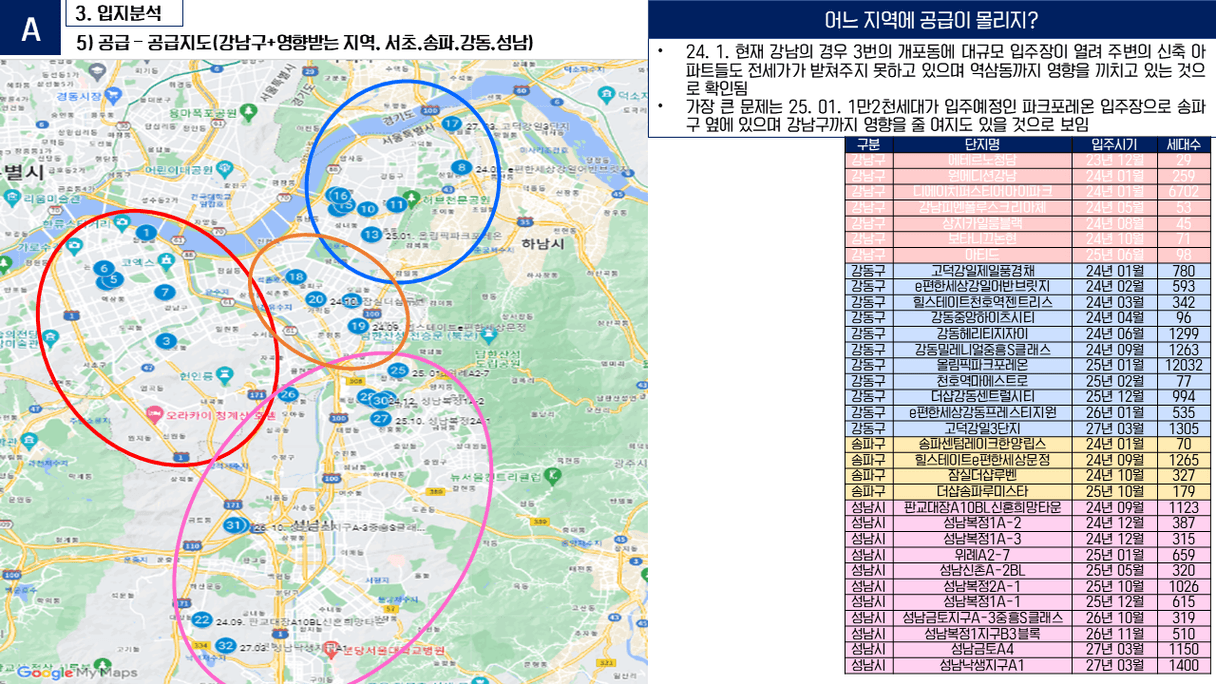Click map marker number 22
The width and height of the screenshot is (1216, 684).
click(x=202, y=620)
